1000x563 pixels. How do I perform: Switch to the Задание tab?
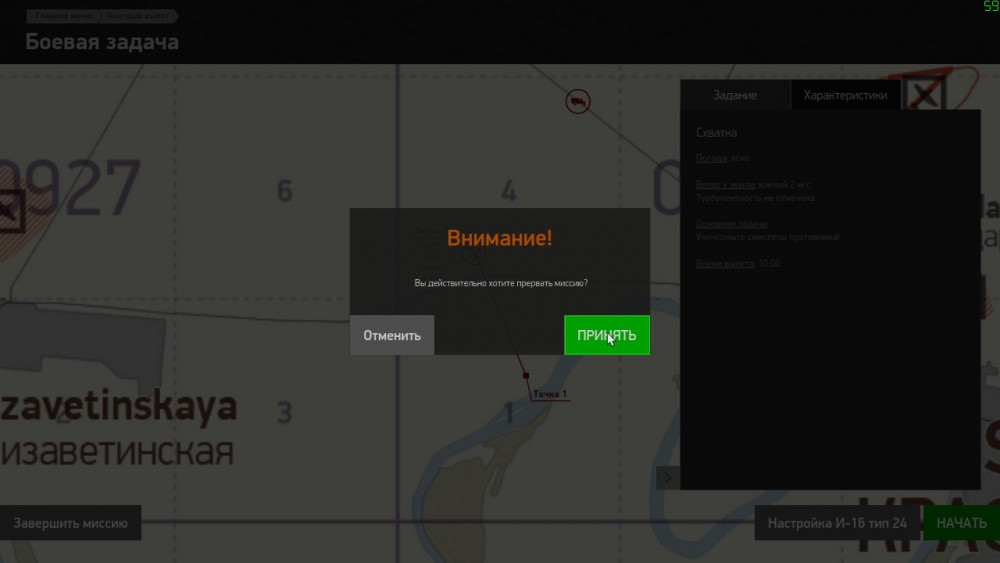pyautogui.click(x=735, y=95)
